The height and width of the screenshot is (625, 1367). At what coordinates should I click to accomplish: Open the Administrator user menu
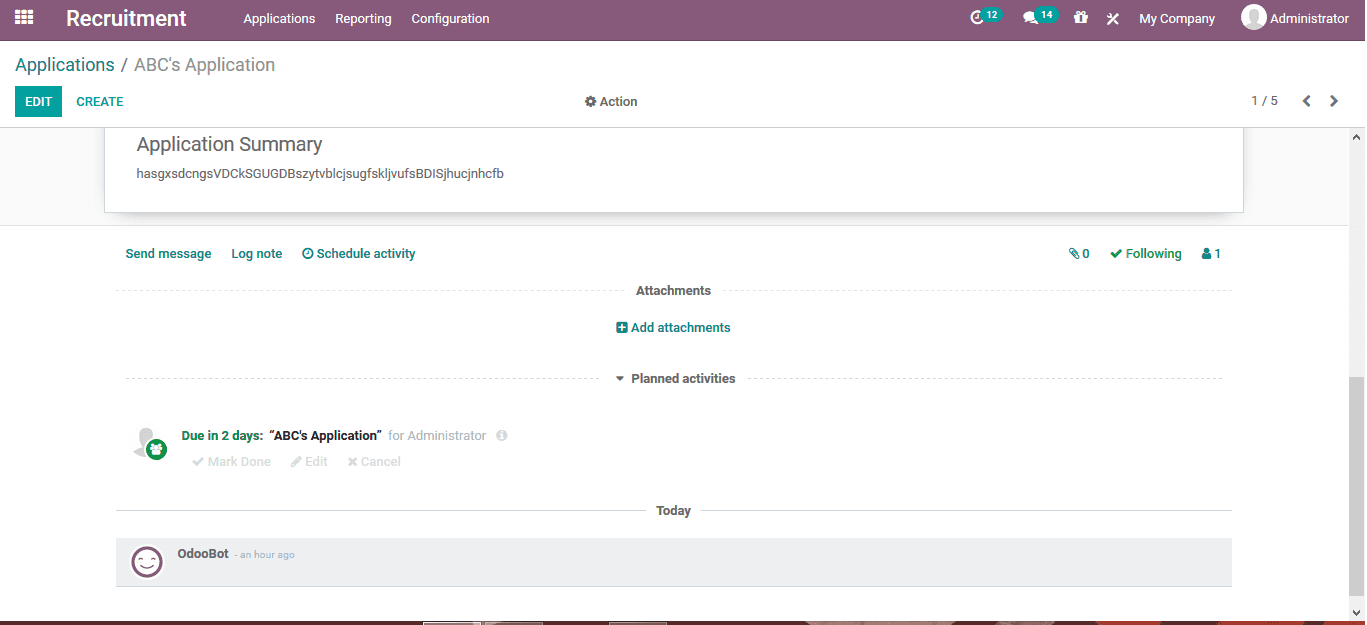1296,17
